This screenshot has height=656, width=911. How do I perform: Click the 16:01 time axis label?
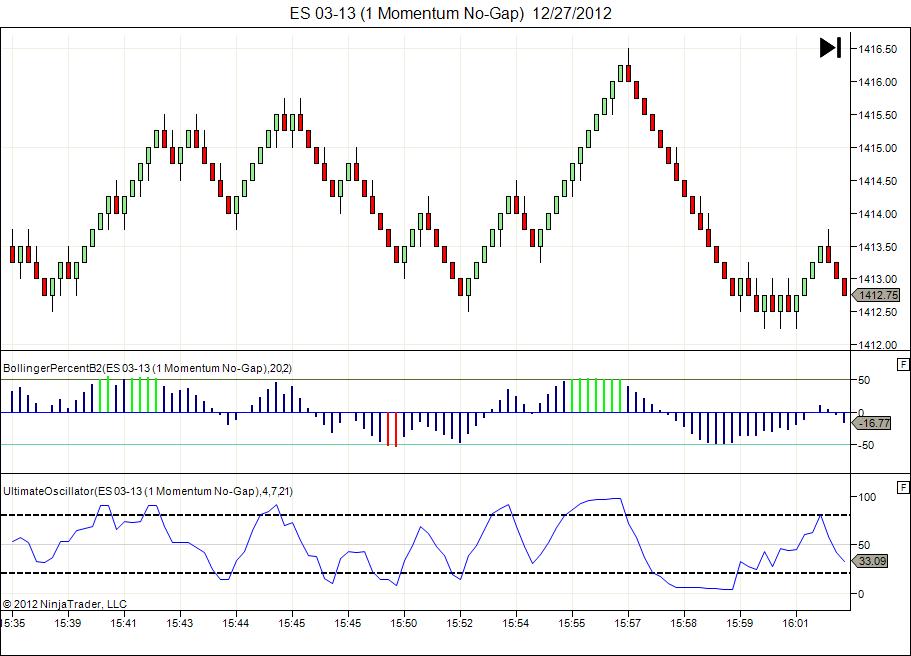pyautogui.click(x=795, y=623)
